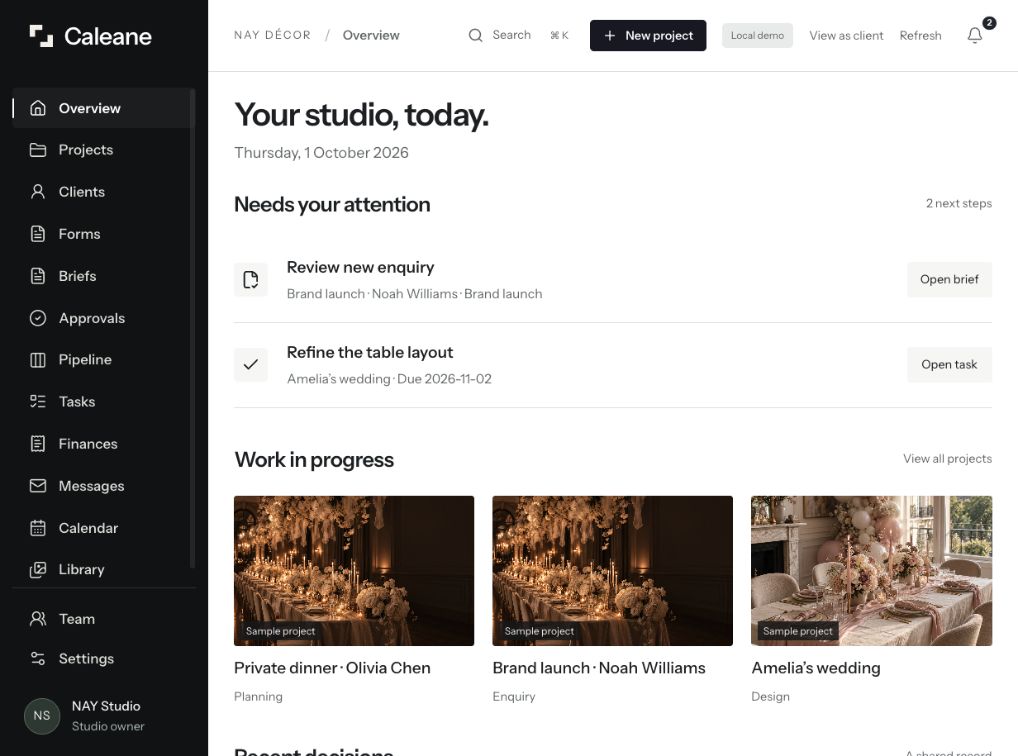This screenshot has height=756, width=1018.
Task: Click the Briefs document icon
Action: [x=38, y=276]
